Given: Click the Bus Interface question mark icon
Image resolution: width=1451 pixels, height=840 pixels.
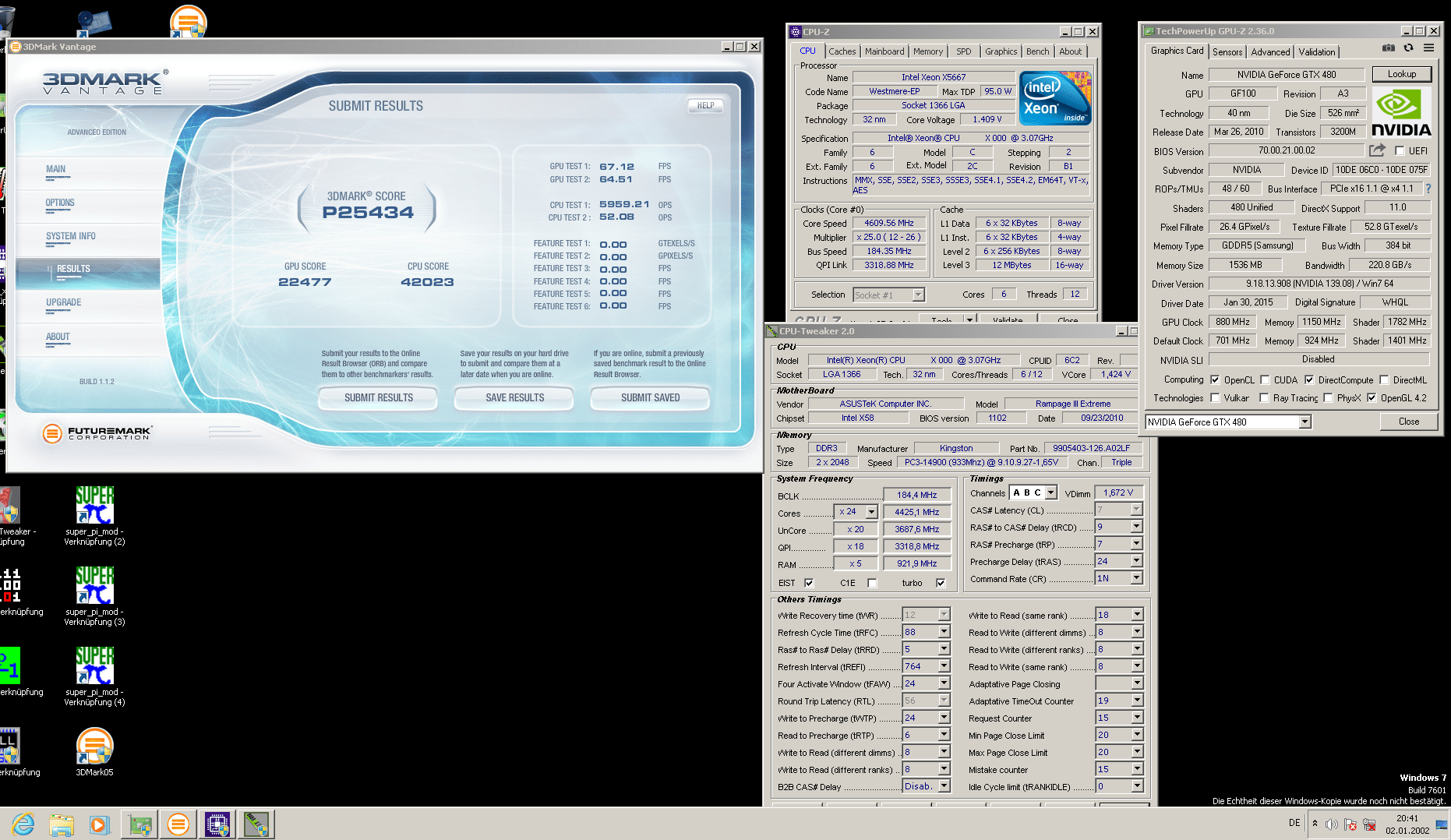Looking at the screenshot, I should (1428, 189).
